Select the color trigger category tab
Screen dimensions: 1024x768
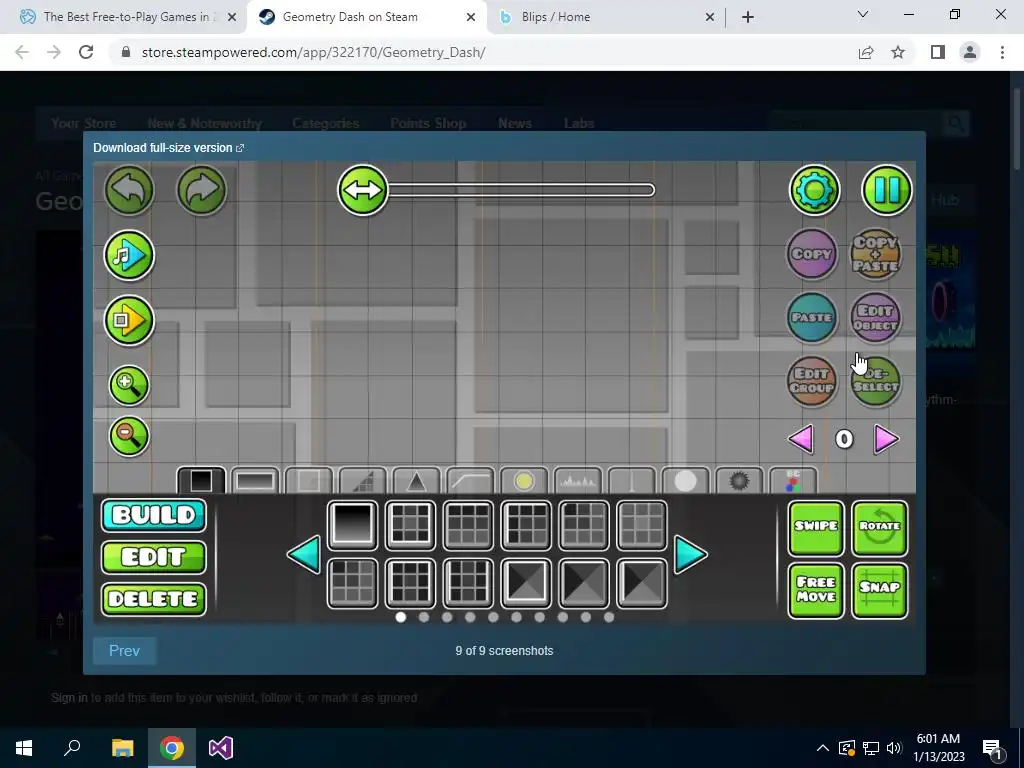point(793,481)
